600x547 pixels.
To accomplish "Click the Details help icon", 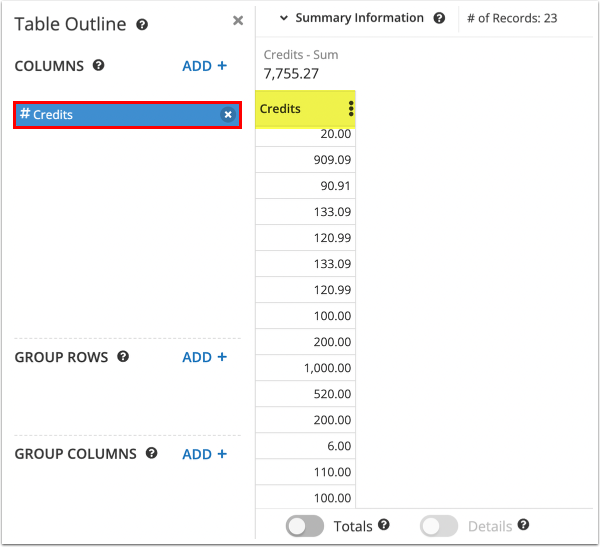I will [x=523, y=525].
